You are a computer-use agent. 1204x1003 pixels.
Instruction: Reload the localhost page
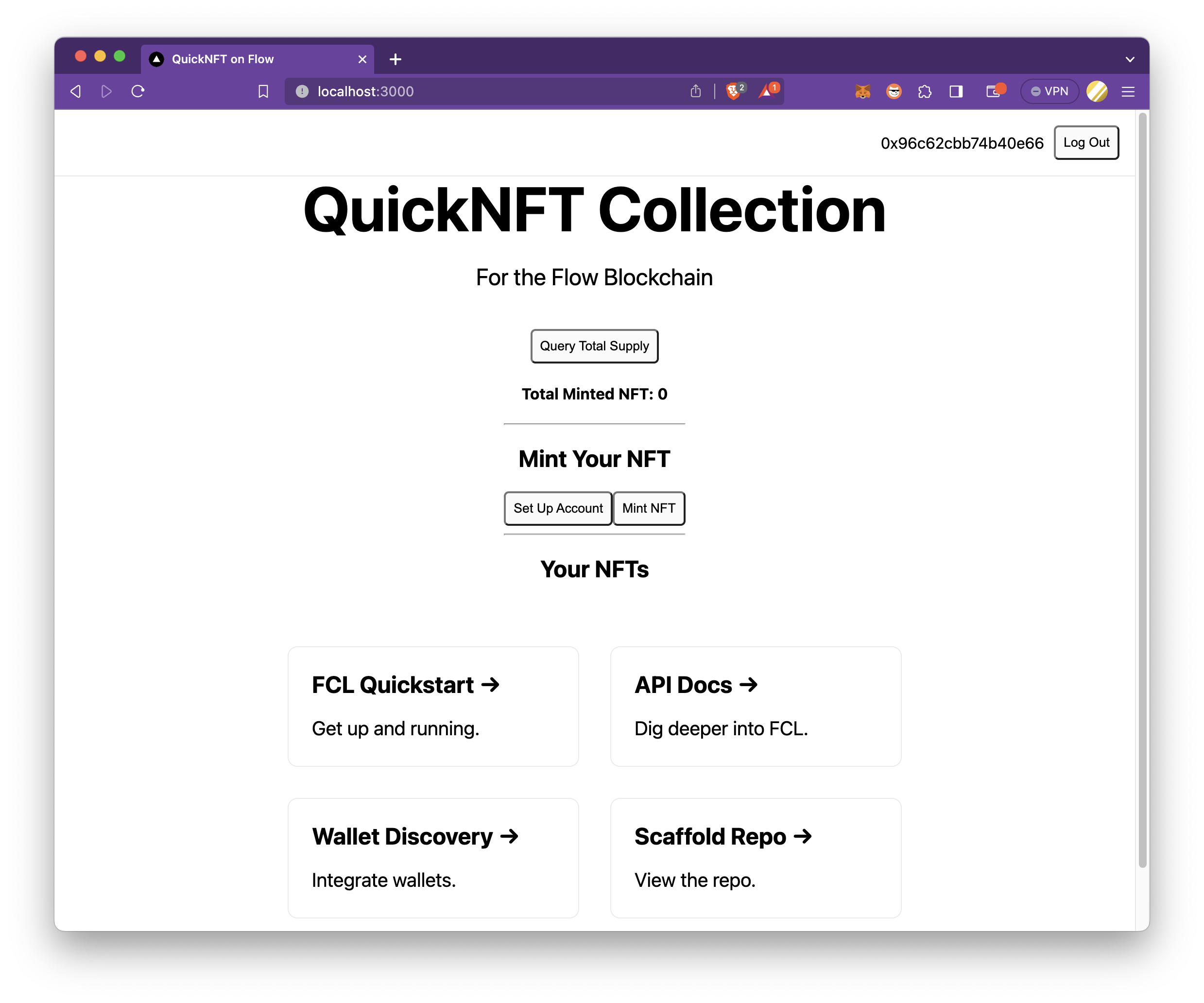point(138,91)
